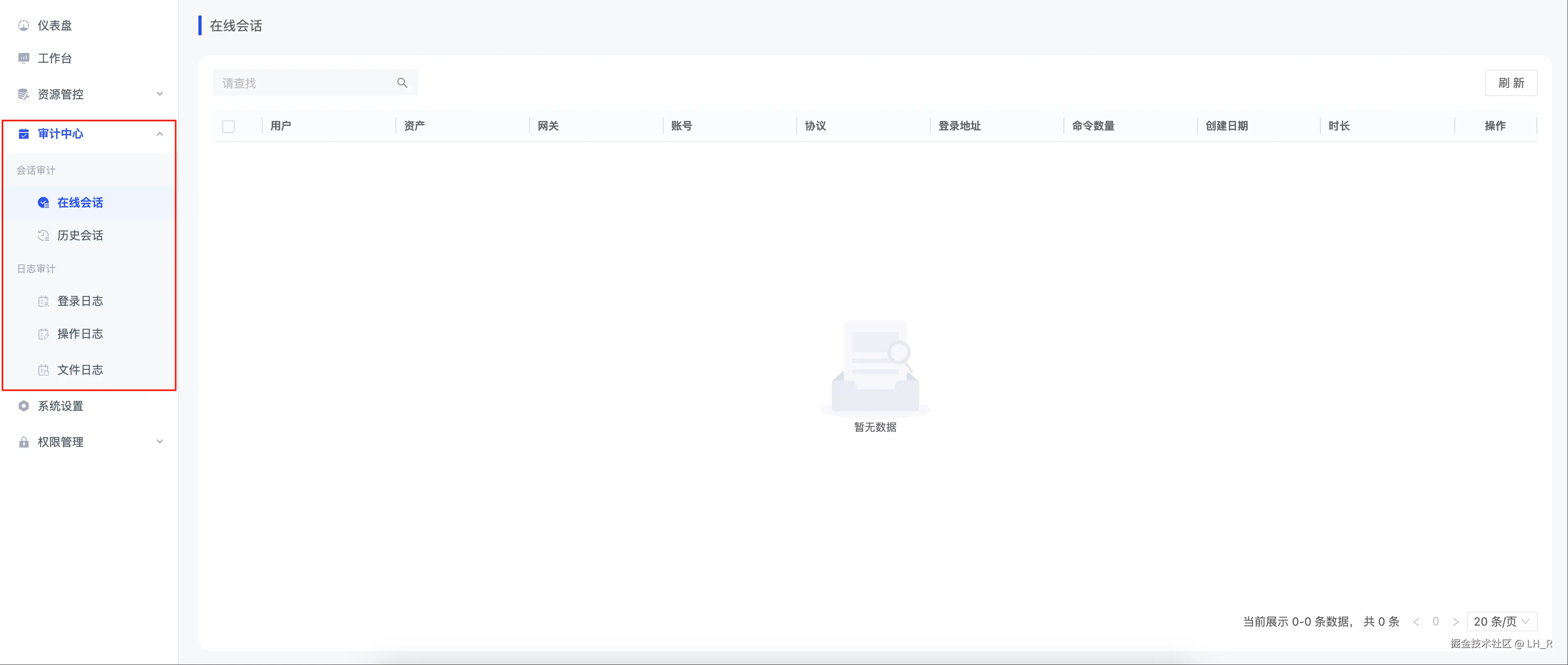This screenshot has width=1568, height=665.
Task: Click the magnifying glass search button
Action: [402, 83]
